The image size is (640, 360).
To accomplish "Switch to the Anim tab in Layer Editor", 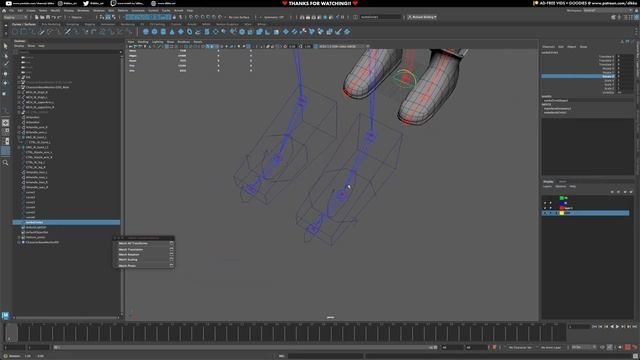I will [x=562, y=182].
